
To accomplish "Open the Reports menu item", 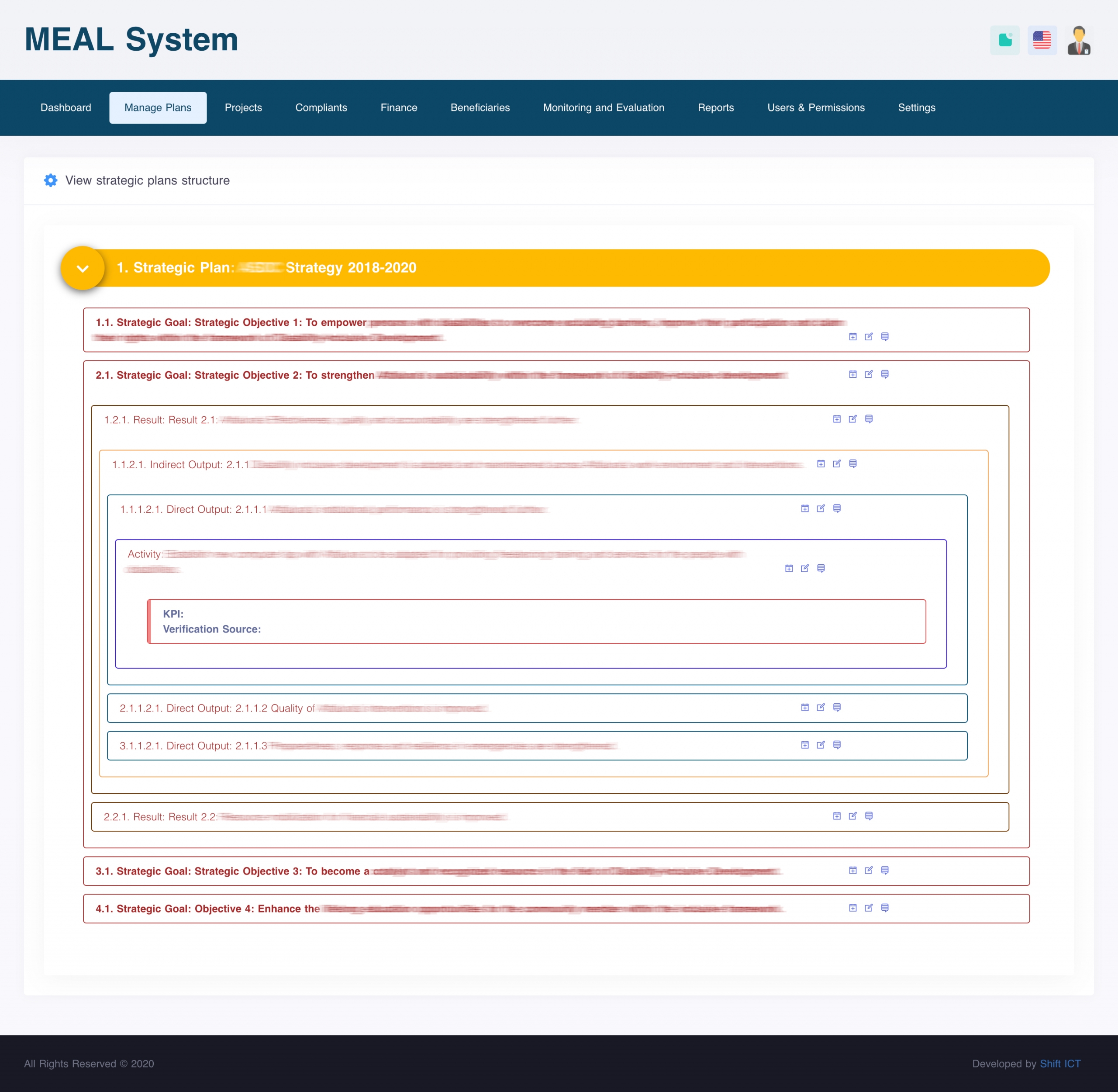I will [x=715, y=108].
